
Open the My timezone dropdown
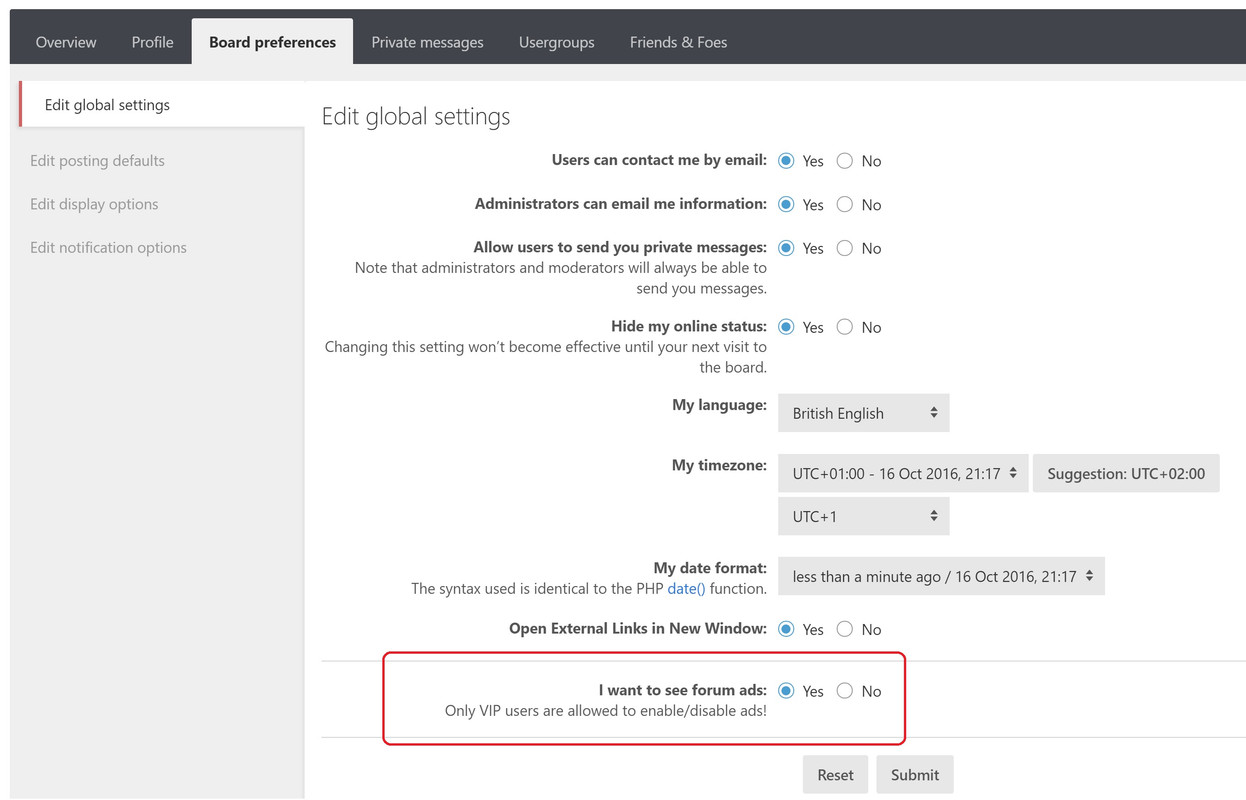903,474
